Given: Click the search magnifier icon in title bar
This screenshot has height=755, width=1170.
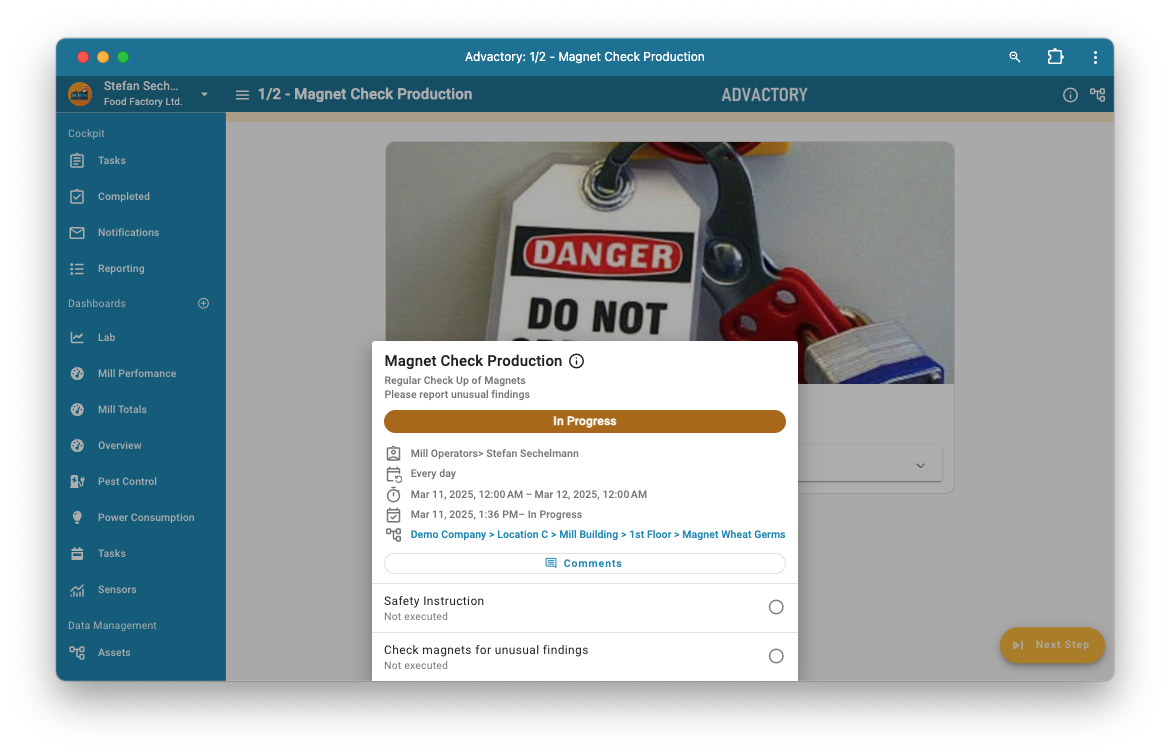Looking at the screenshot, I should tap(1015, 57).
